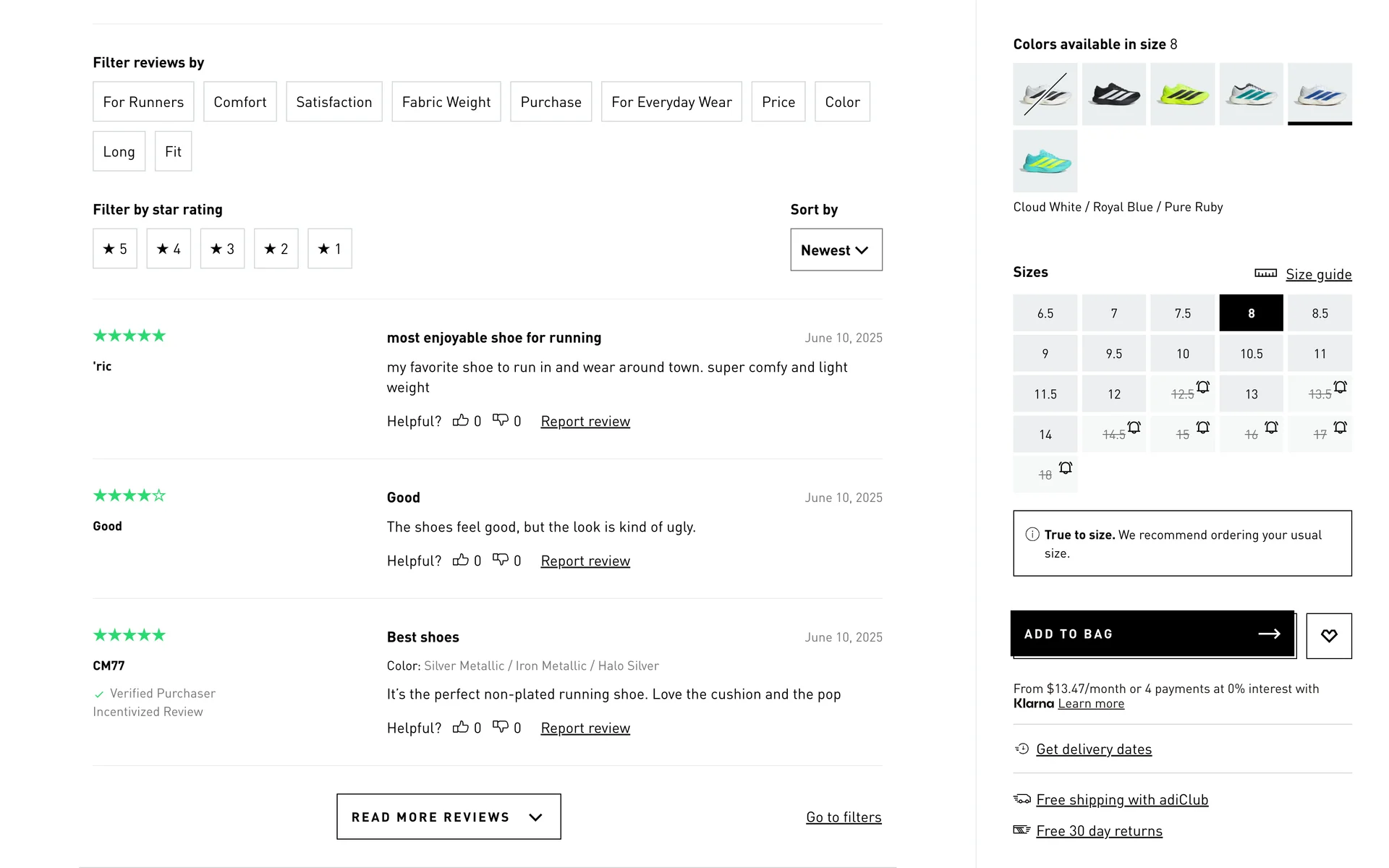The height and width of the screenshot is (868, 1389).
Task: Click notify bell for size 18
Action: click(1065, 468)
